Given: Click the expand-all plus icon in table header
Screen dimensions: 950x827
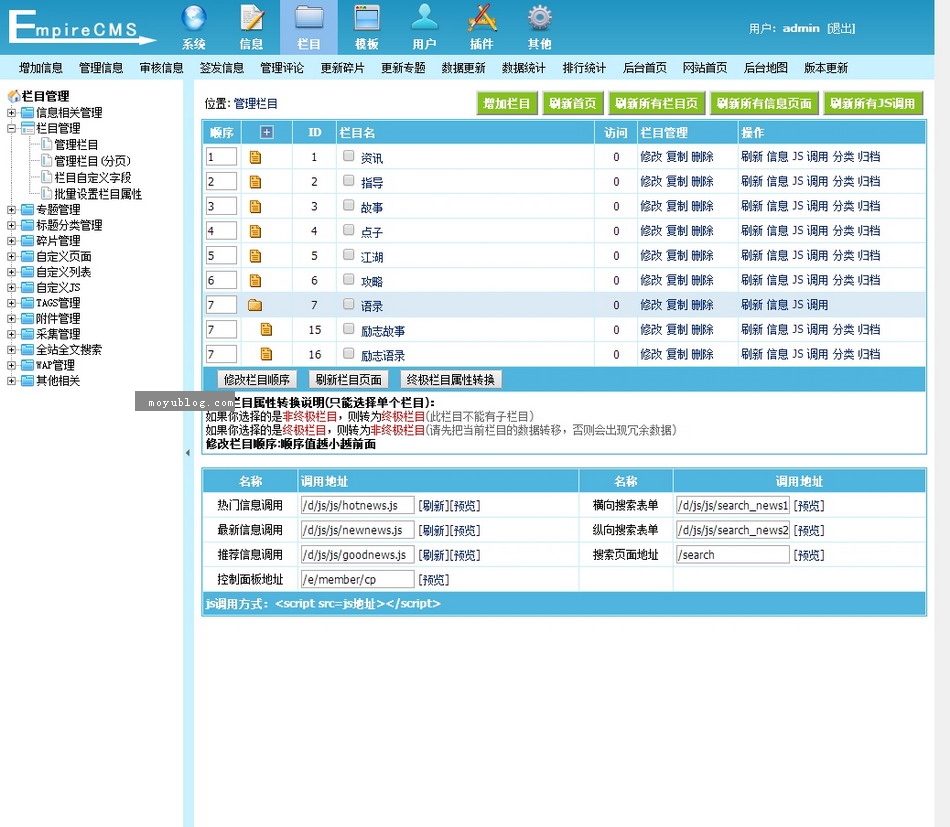Looking at the screenshot, I should coord(267,132).
